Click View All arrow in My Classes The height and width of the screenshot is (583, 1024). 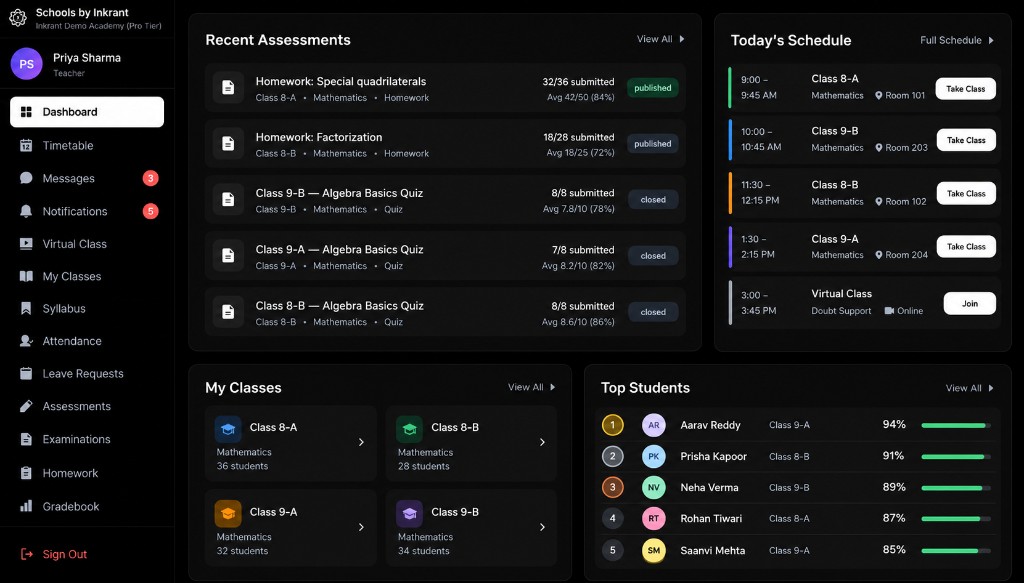coord(552,387)
